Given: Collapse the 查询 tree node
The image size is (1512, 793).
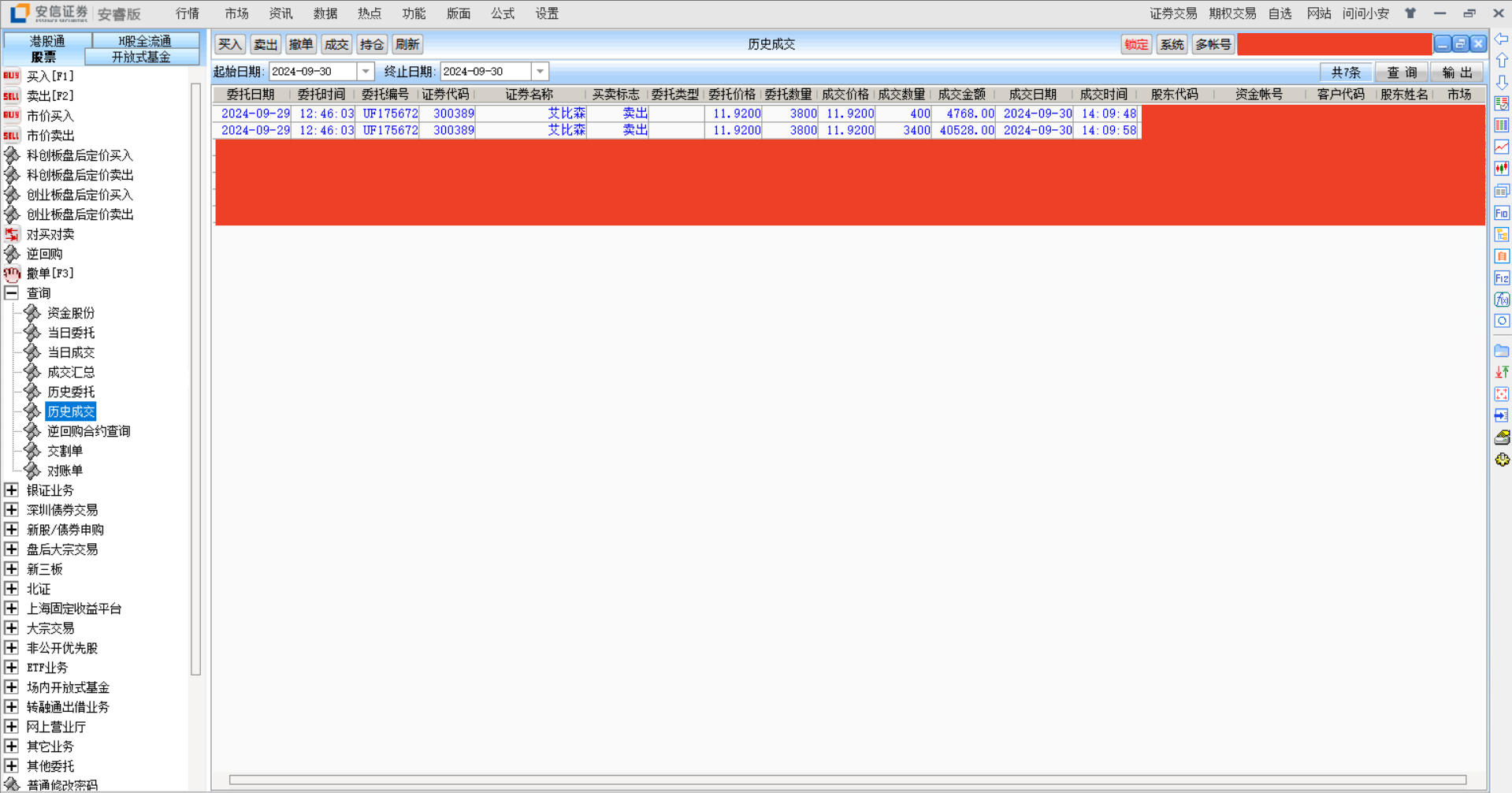Looking at the screenshot, I should click(x=12, y=293).
